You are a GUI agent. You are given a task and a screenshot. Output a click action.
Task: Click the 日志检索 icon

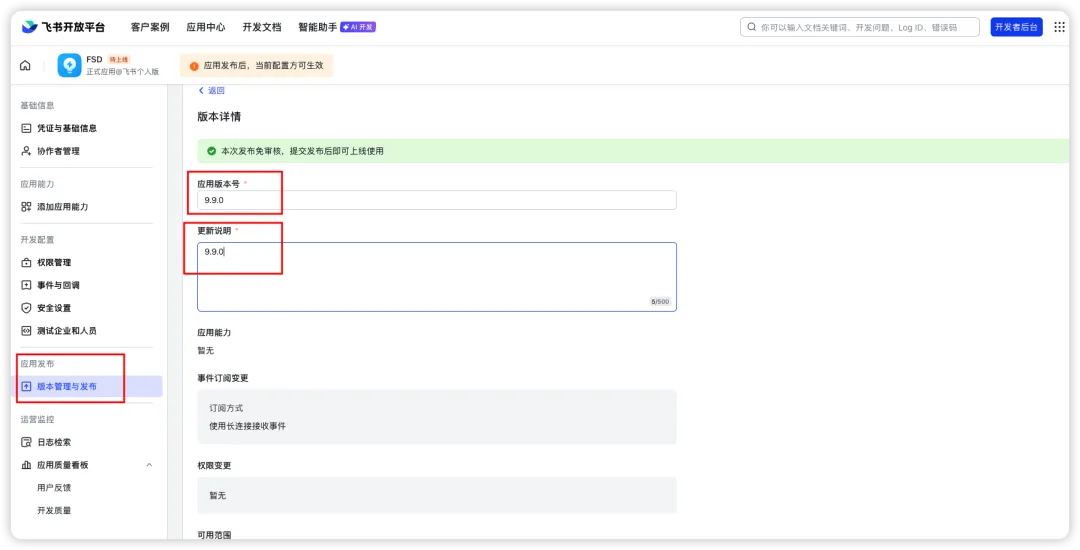point(26,442)
